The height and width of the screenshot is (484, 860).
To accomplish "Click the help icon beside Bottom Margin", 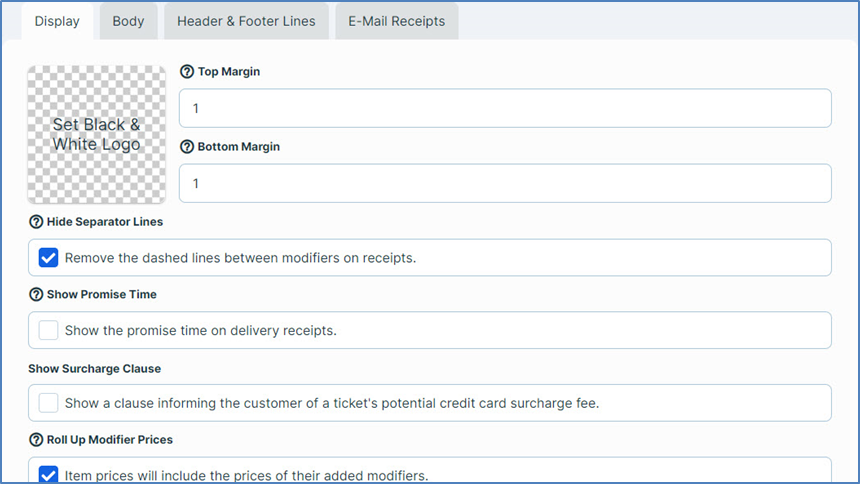I will (186, 147).
